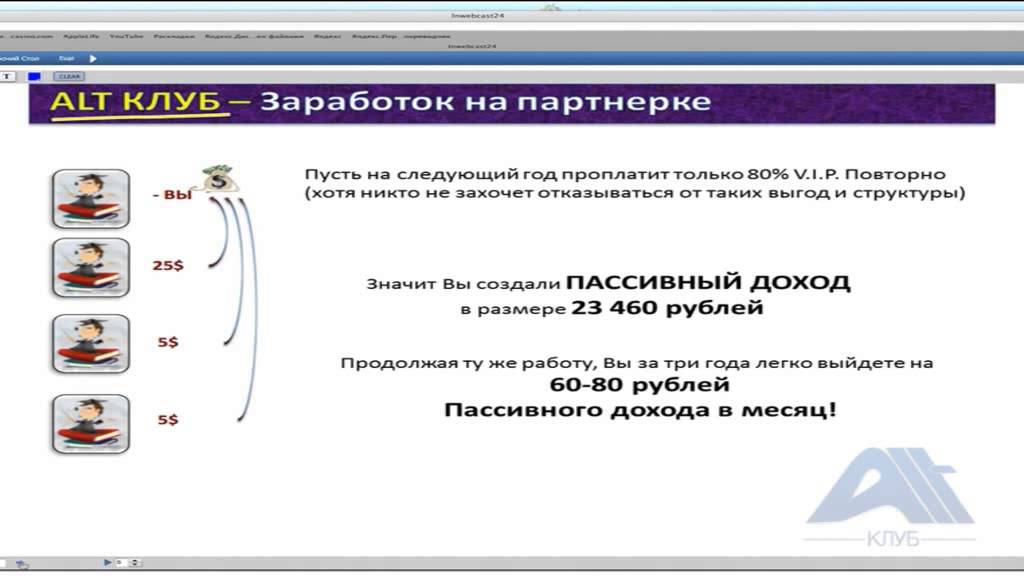Click the student avatar labeled ВЫ
The image size is (1024, 576).
pos(91,199)
